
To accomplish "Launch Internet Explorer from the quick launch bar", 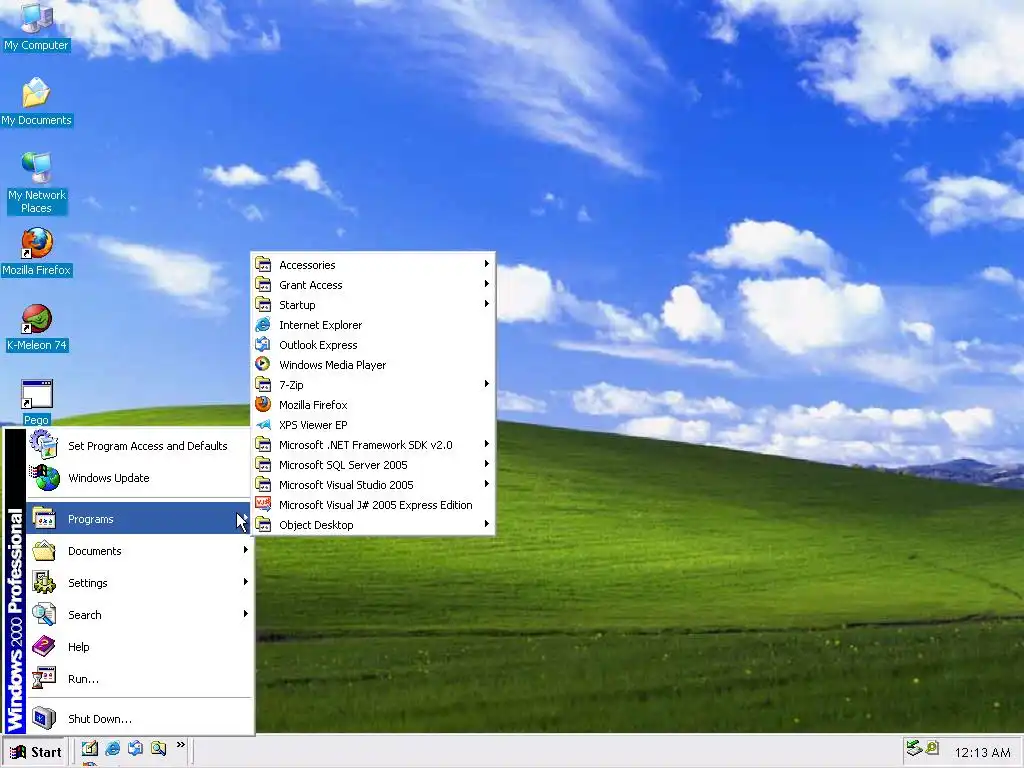I will (112, 748).
